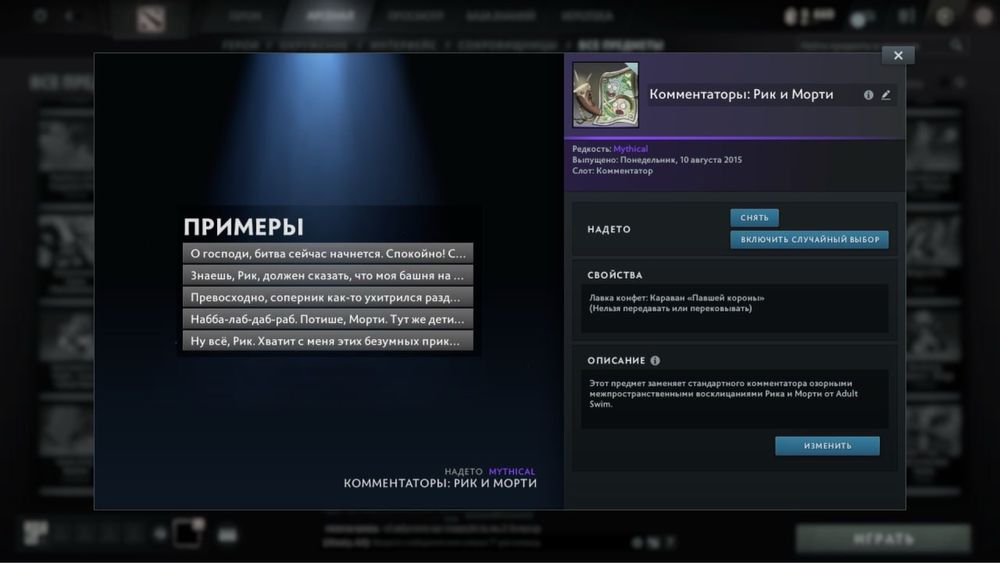1000x563 pixels.
Task: Click the 'ПРИМЕРЫ' heading above the sample lines
Action: point(244,227)
